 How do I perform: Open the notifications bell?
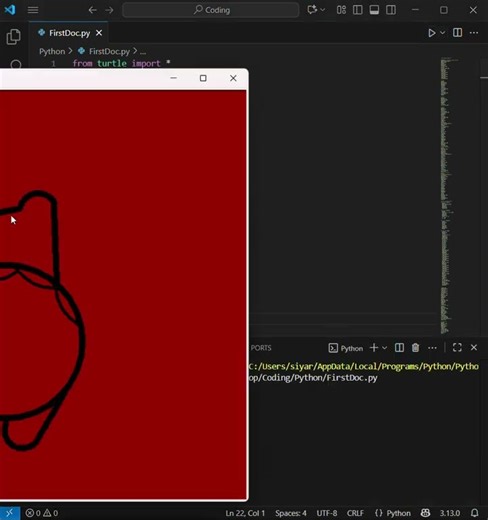tap(475, 513)
